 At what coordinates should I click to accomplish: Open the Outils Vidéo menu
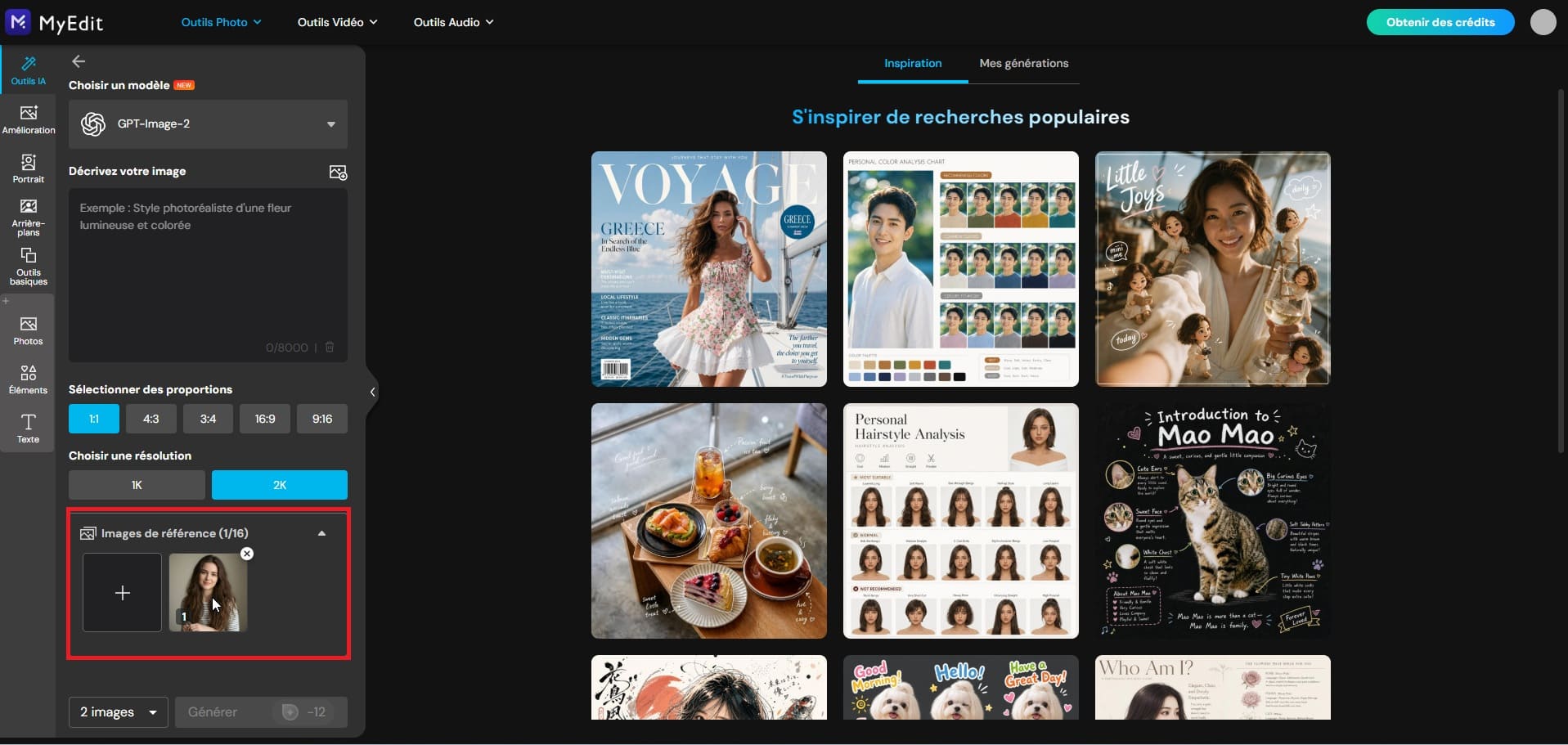(x=337, y=22)
